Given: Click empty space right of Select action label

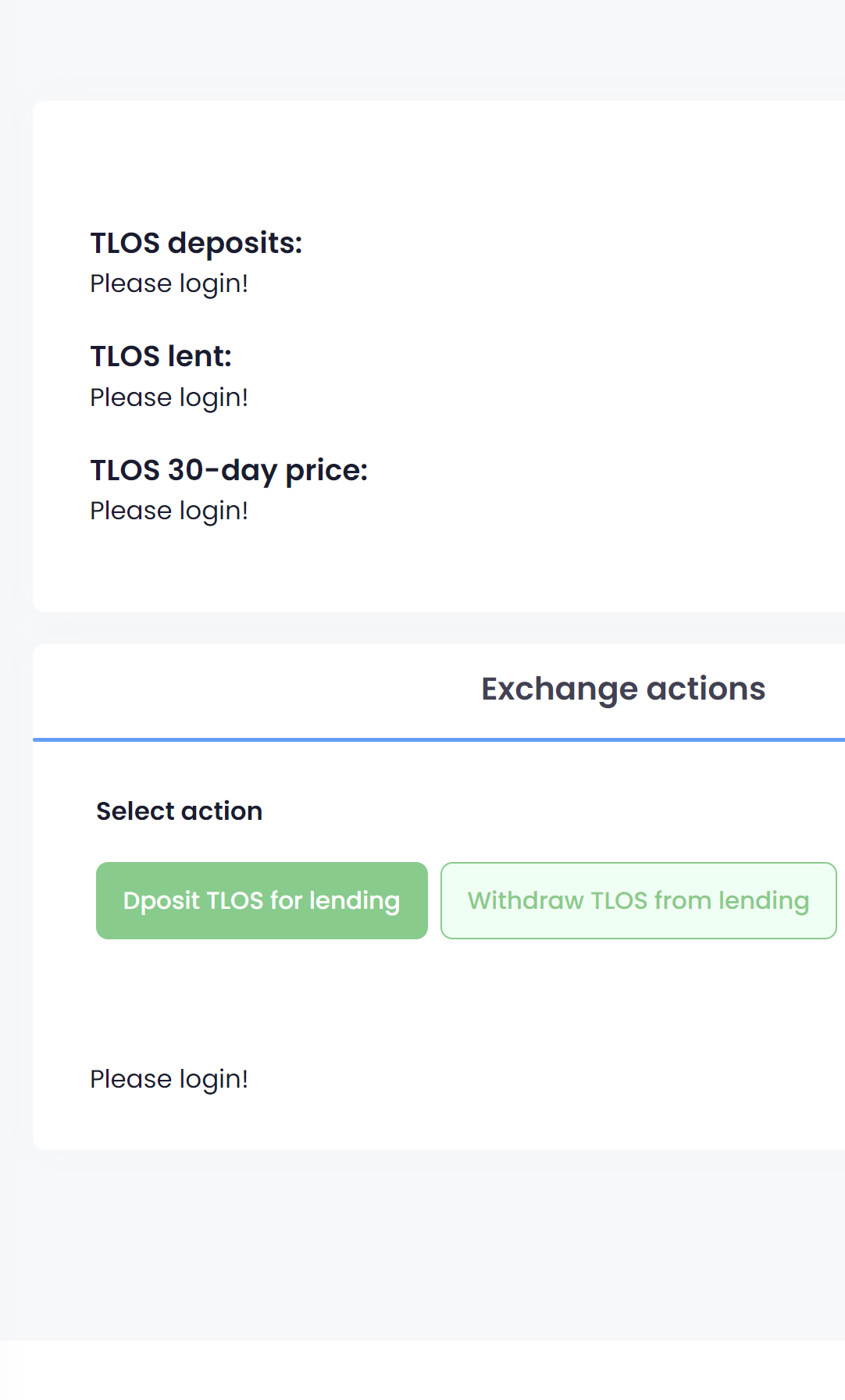Looking at the screenshot, I should [x=547, y=811].
